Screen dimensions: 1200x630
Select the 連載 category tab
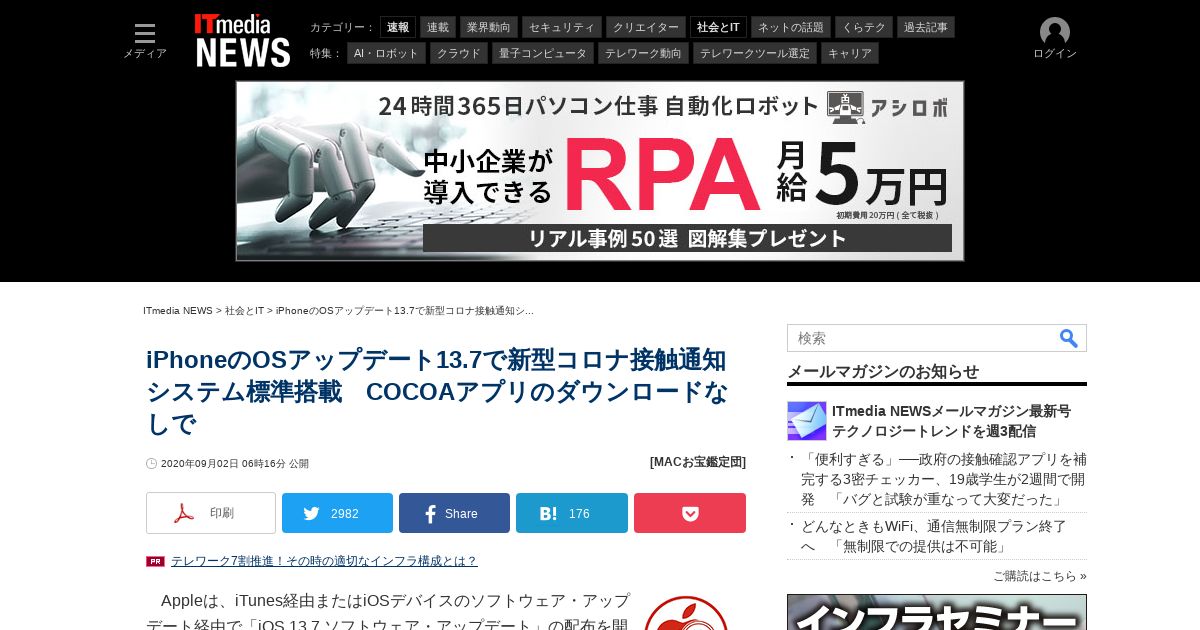click(x=438, y=27)
